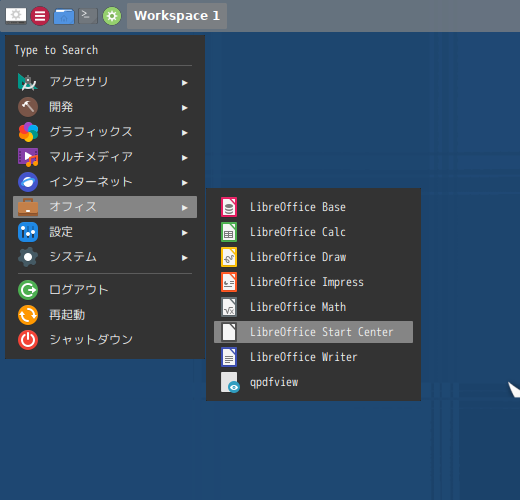Click the LibreOffice Base database icon
The height and width of the screenshot is (500, 520).
coord(229,207)
